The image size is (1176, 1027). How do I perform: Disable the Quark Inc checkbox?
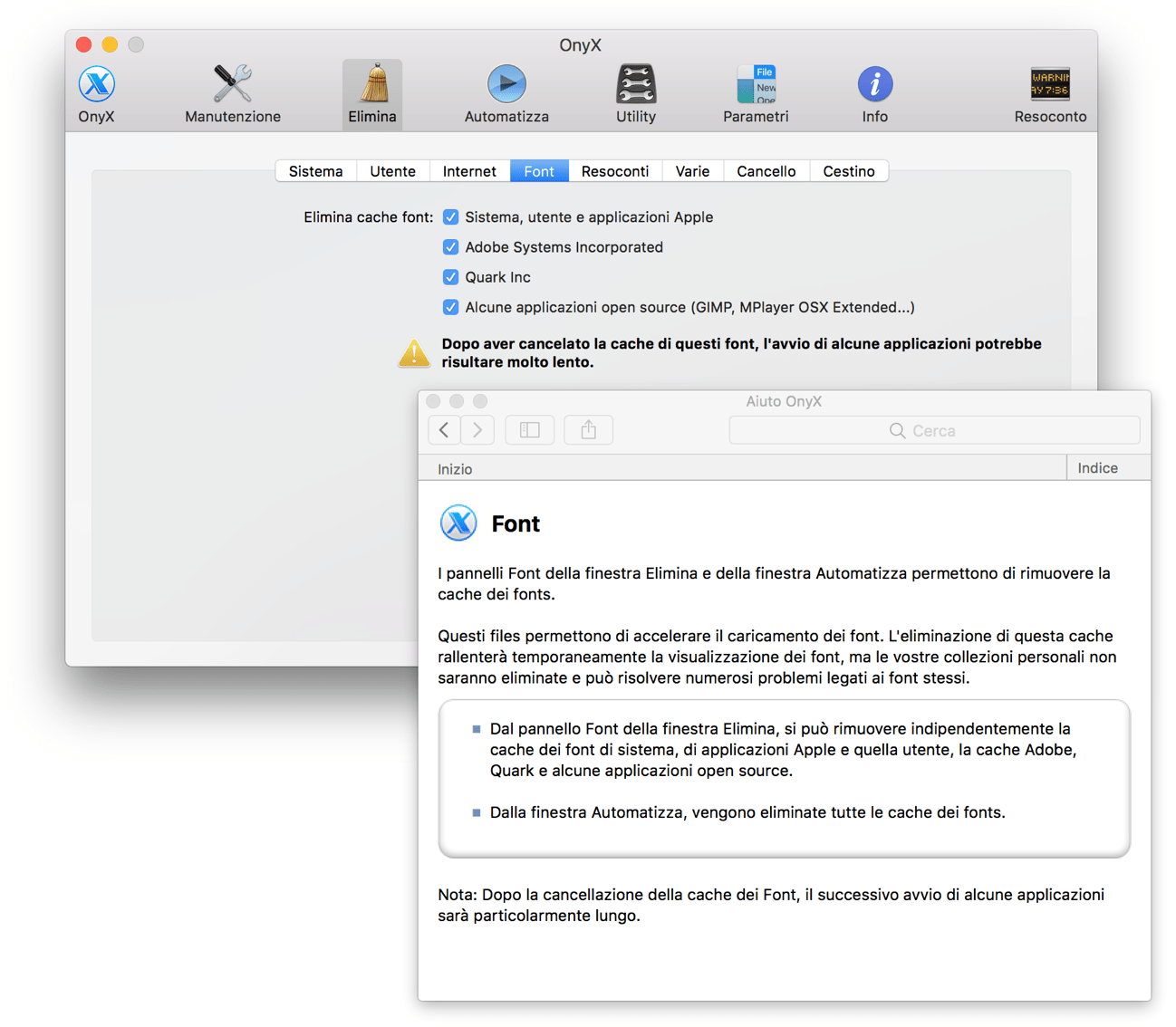coord(450,276)
